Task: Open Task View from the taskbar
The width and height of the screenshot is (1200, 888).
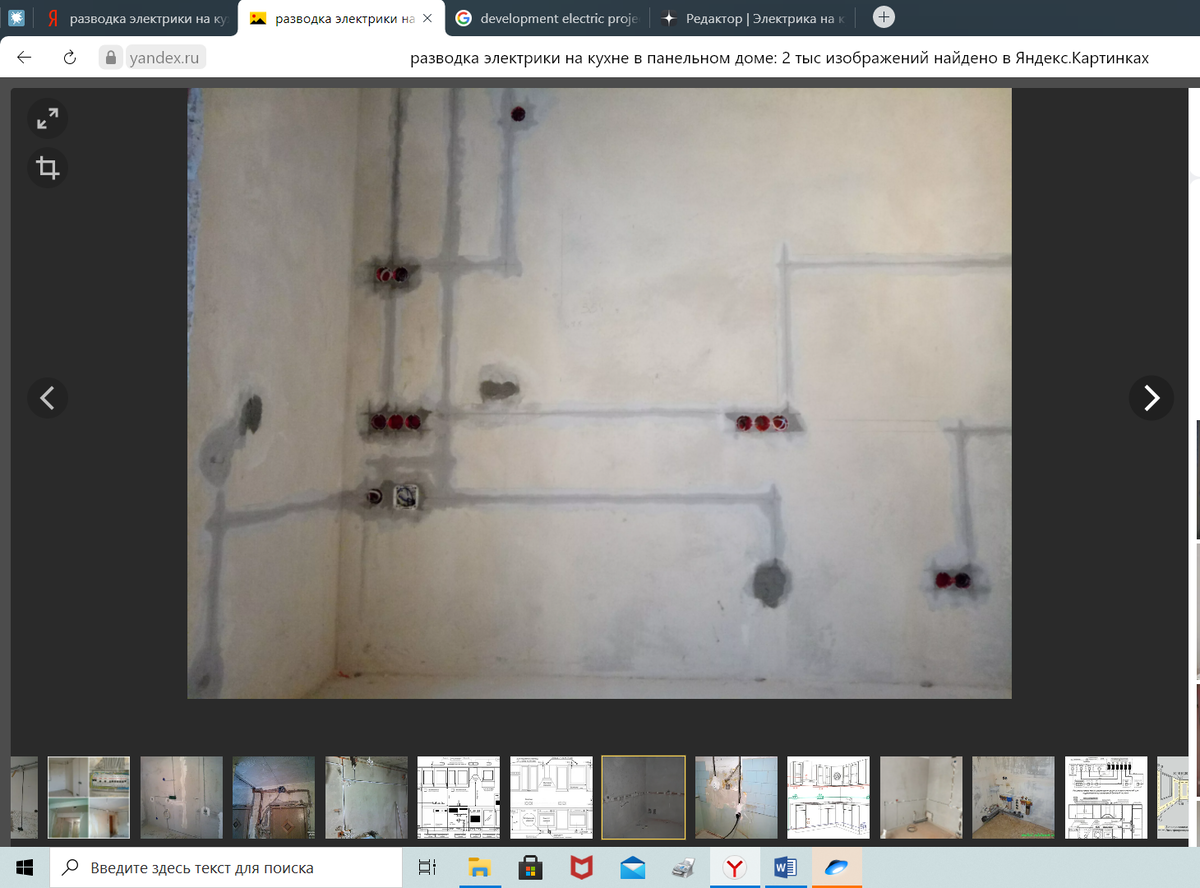Action: tap(427, 867)
